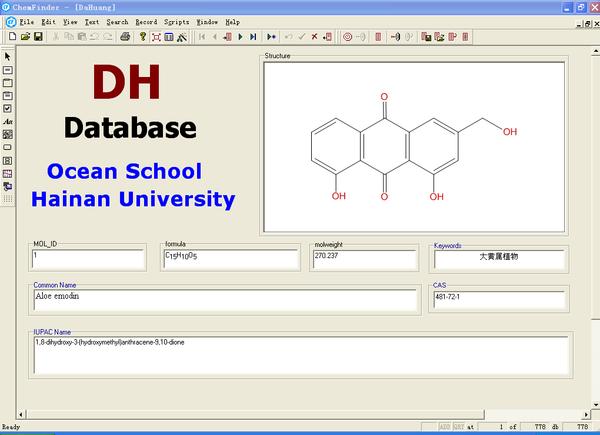Go to the previous record
This screenshot has height=435, width=600.
pyautogui.click(x=215, y=37)
